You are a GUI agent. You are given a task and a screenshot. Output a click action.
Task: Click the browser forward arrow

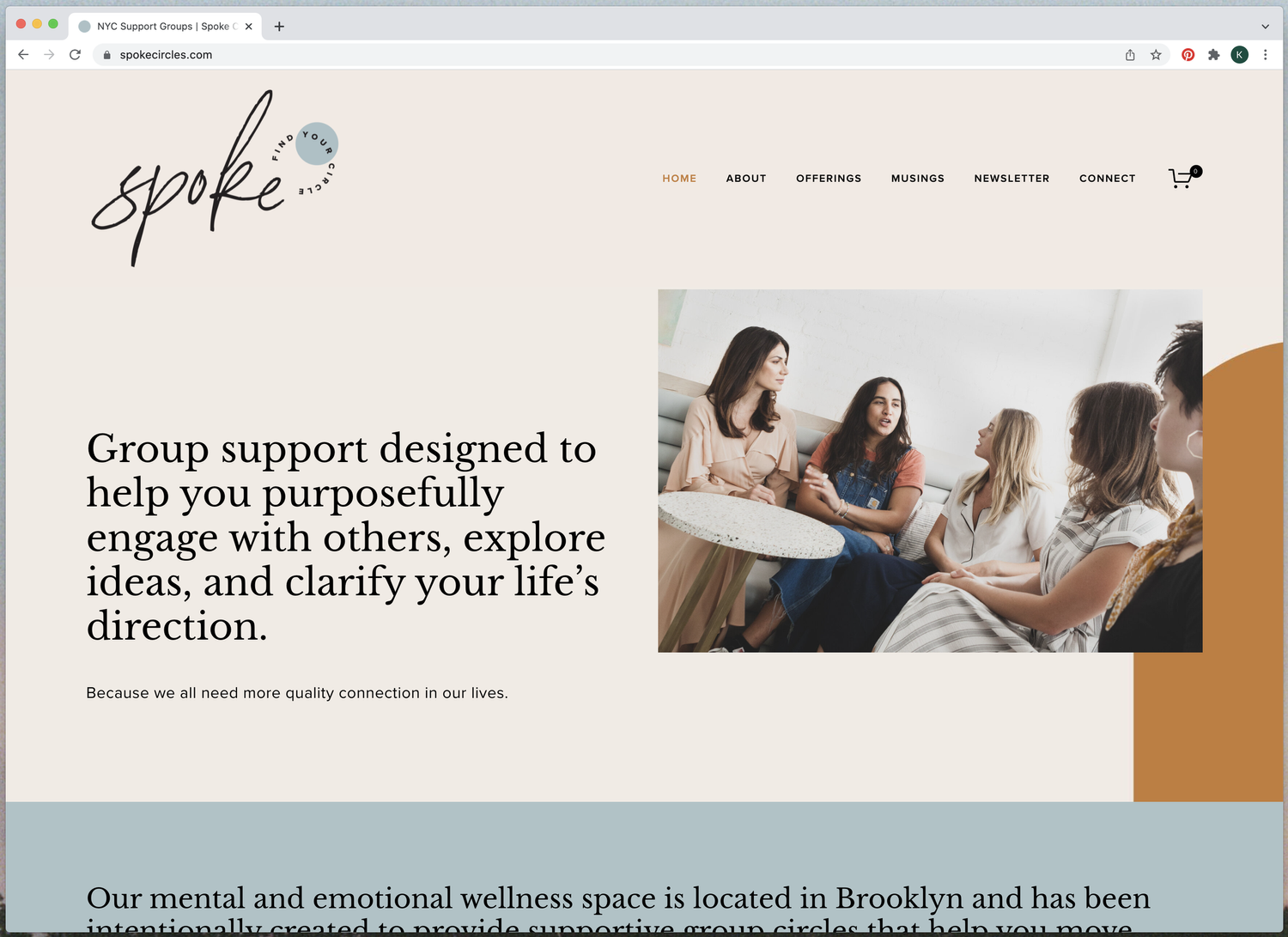(49, 54)
